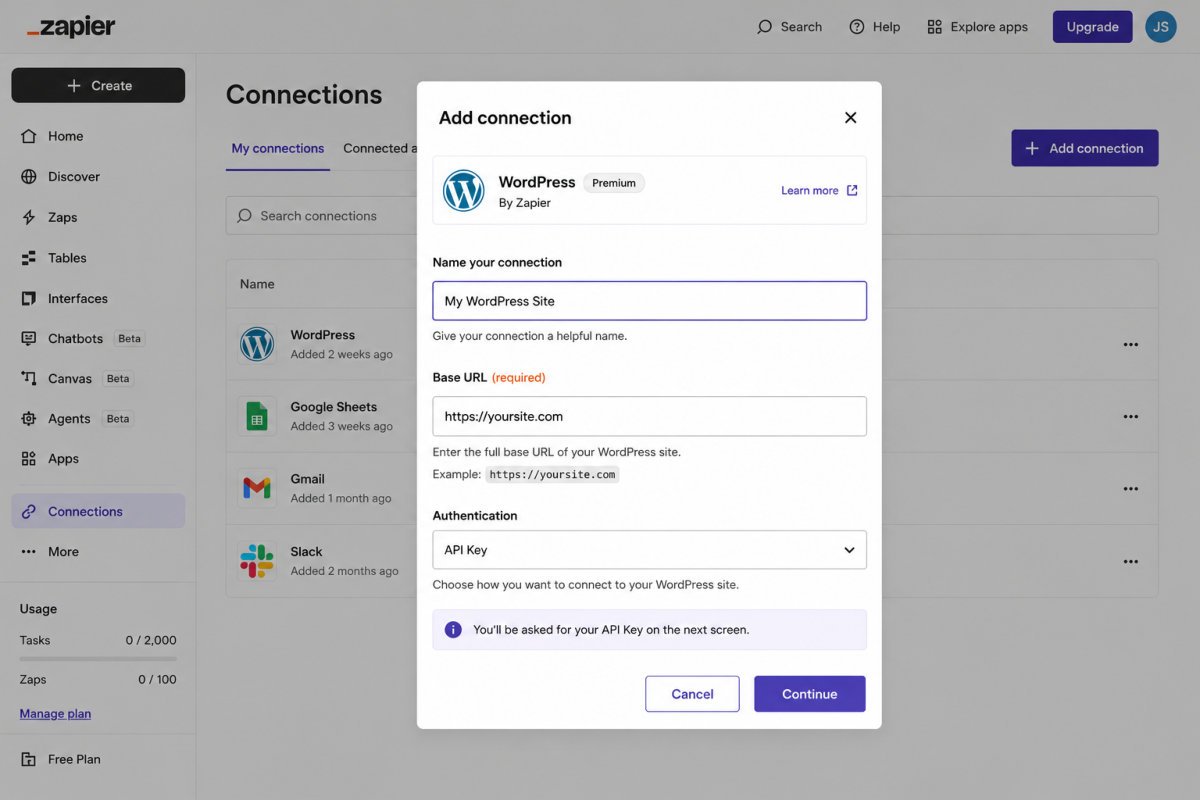Click the Explore apps grid icon
Image resolution: width=1200 pixels, height=800 pixels.
coord(935,27)
